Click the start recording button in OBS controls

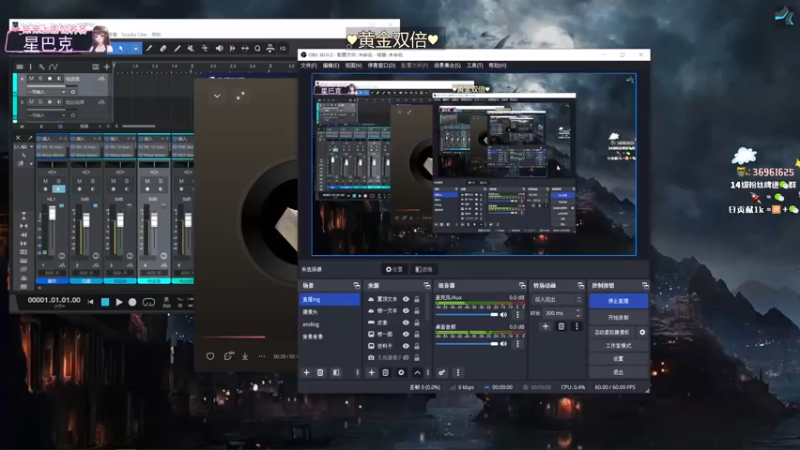618,317
